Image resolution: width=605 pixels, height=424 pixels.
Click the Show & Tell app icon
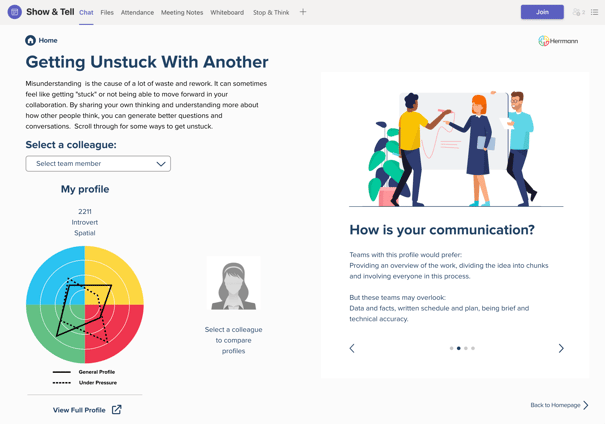pos(14,12)
